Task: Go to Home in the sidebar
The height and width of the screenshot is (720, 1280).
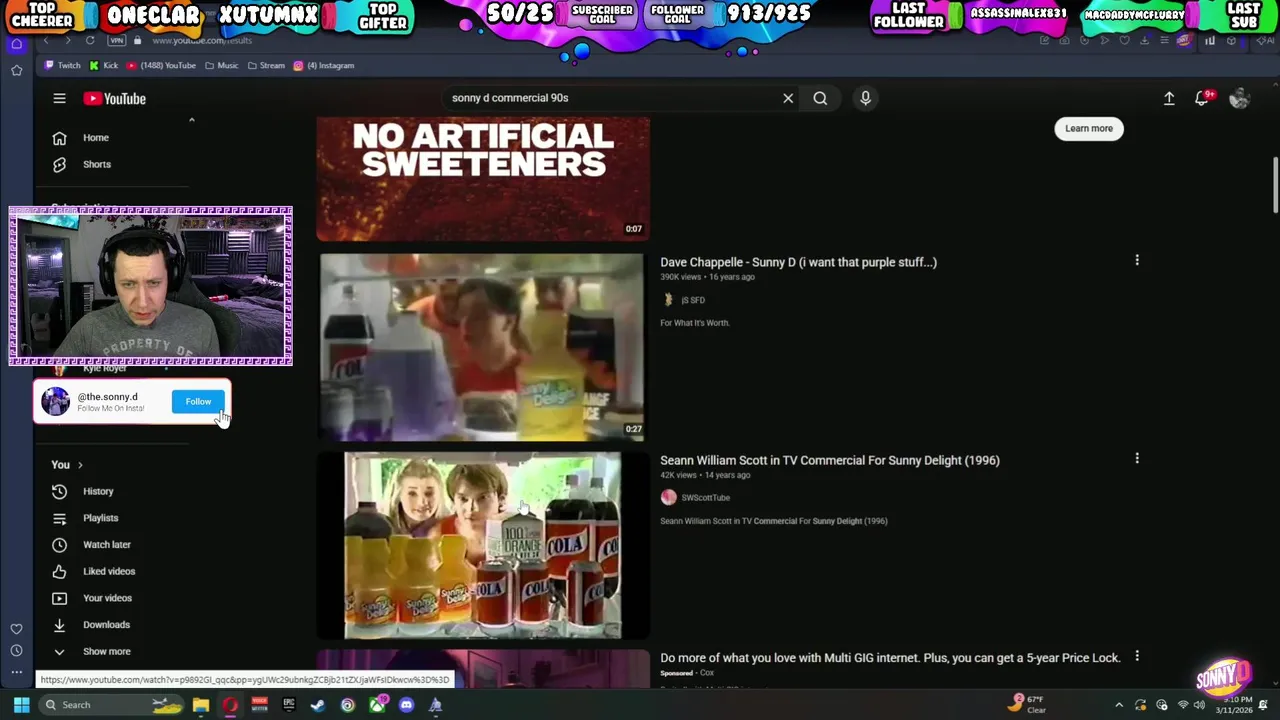Action: tap(95, 138)
